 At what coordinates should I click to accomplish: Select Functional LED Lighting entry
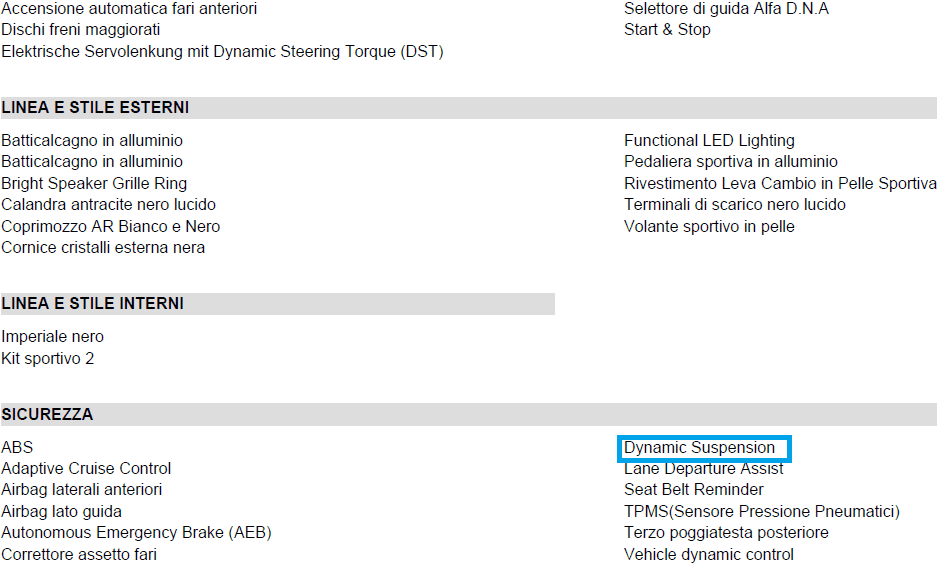click(x=709, y=141)
